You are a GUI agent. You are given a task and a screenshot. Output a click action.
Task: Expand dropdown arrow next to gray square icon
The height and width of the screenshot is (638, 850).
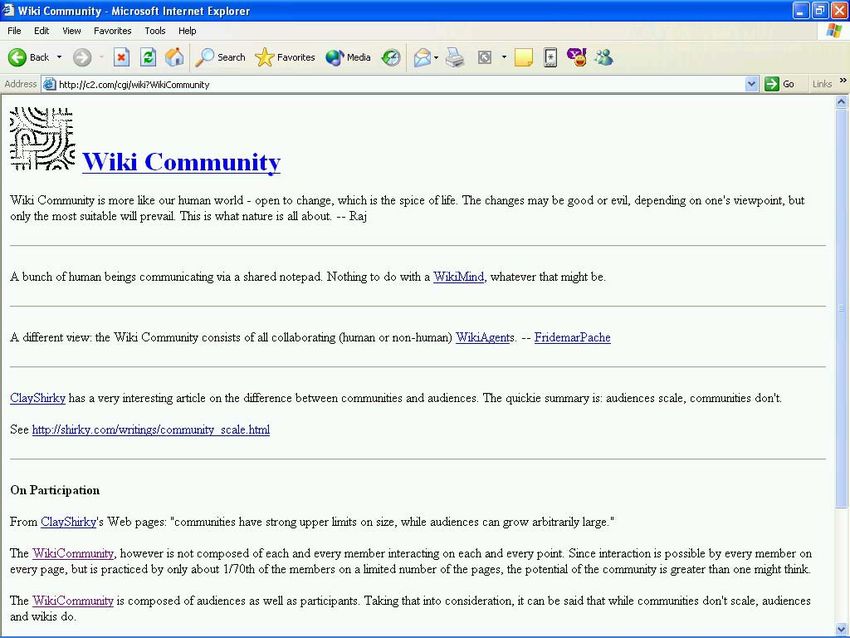(x=504, y=57)
